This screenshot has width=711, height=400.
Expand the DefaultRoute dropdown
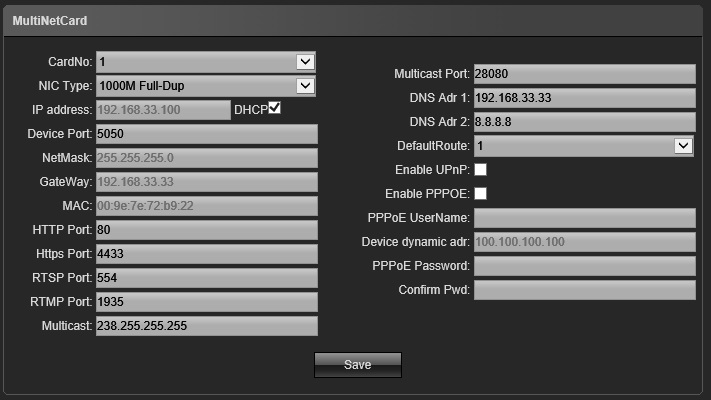tap(584, 146)
